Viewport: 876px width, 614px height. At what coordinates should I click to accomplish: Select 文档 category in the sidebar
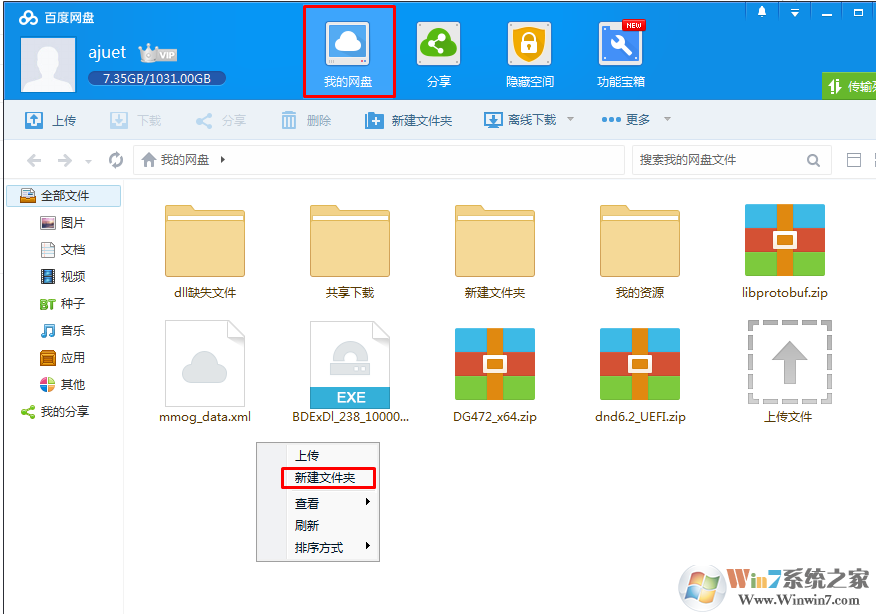coord(63,250)
